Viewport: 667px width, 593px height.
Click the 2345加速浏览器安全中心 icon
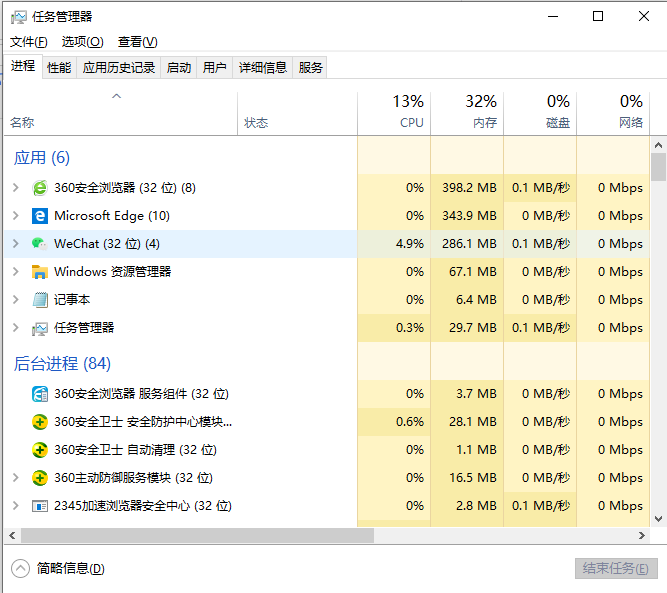click(x=40, y=506)
